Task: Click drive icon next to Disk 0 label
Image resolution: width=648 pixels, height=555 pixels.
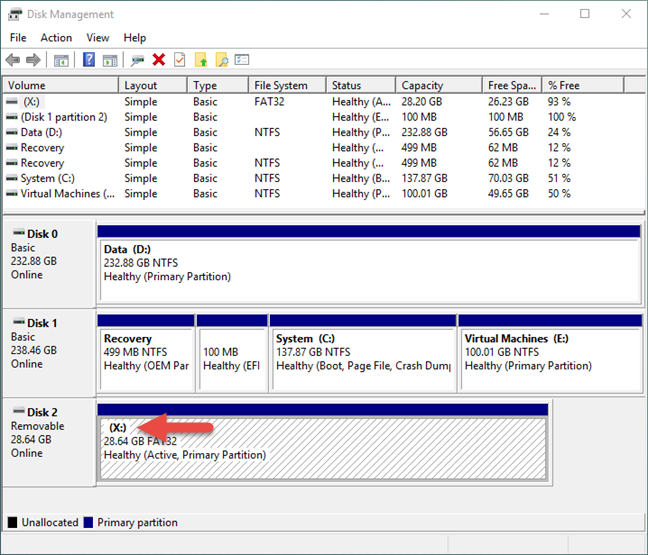Action: pyautogui.click(x=19, y=232)
